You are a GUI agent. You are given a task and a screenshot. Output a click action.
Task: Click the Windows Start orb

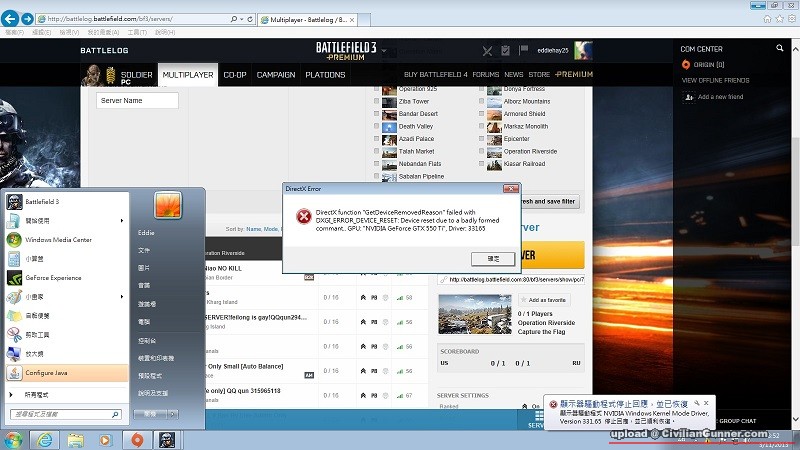13,439
